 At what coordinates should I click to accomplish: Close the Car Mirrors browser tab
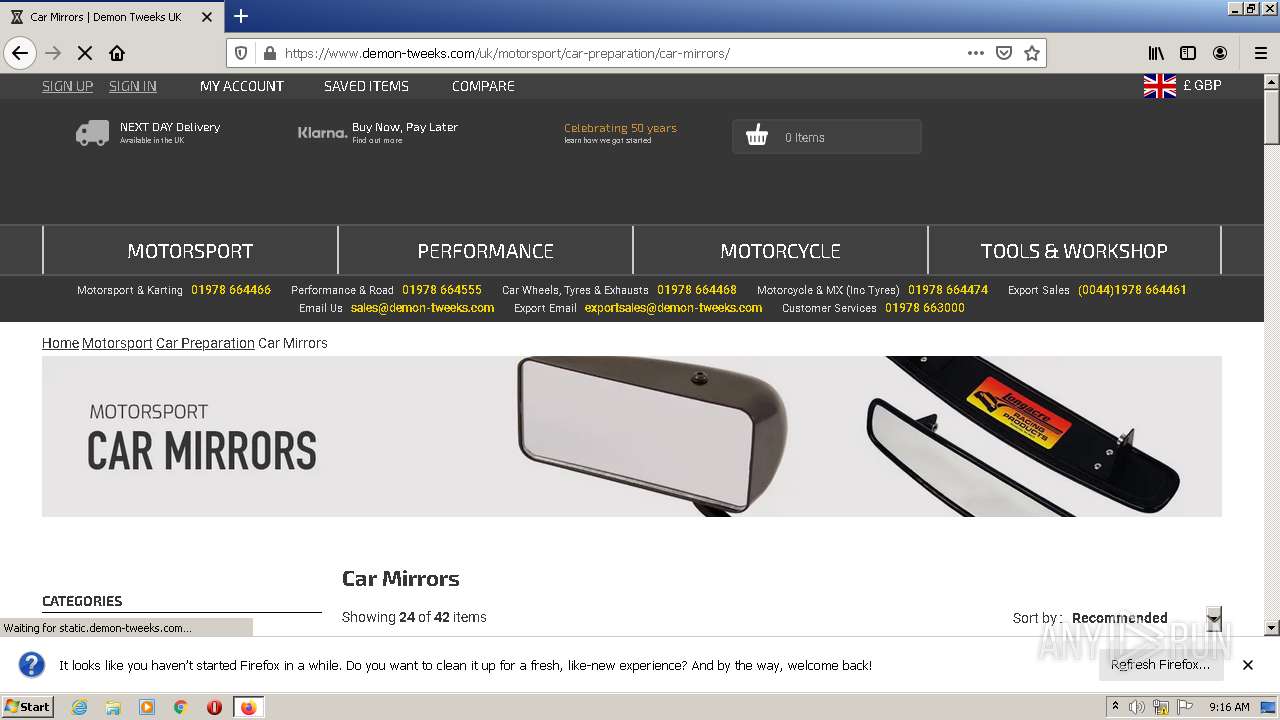click(x=207, y=17)
